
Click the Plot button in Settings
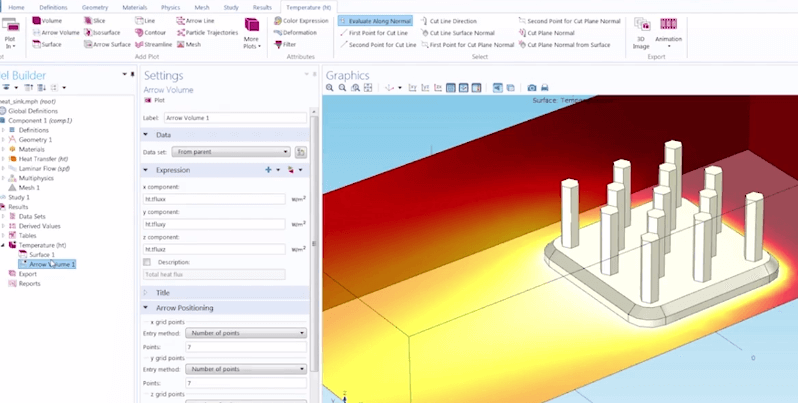pyautogui.click(x=154, y=100)
